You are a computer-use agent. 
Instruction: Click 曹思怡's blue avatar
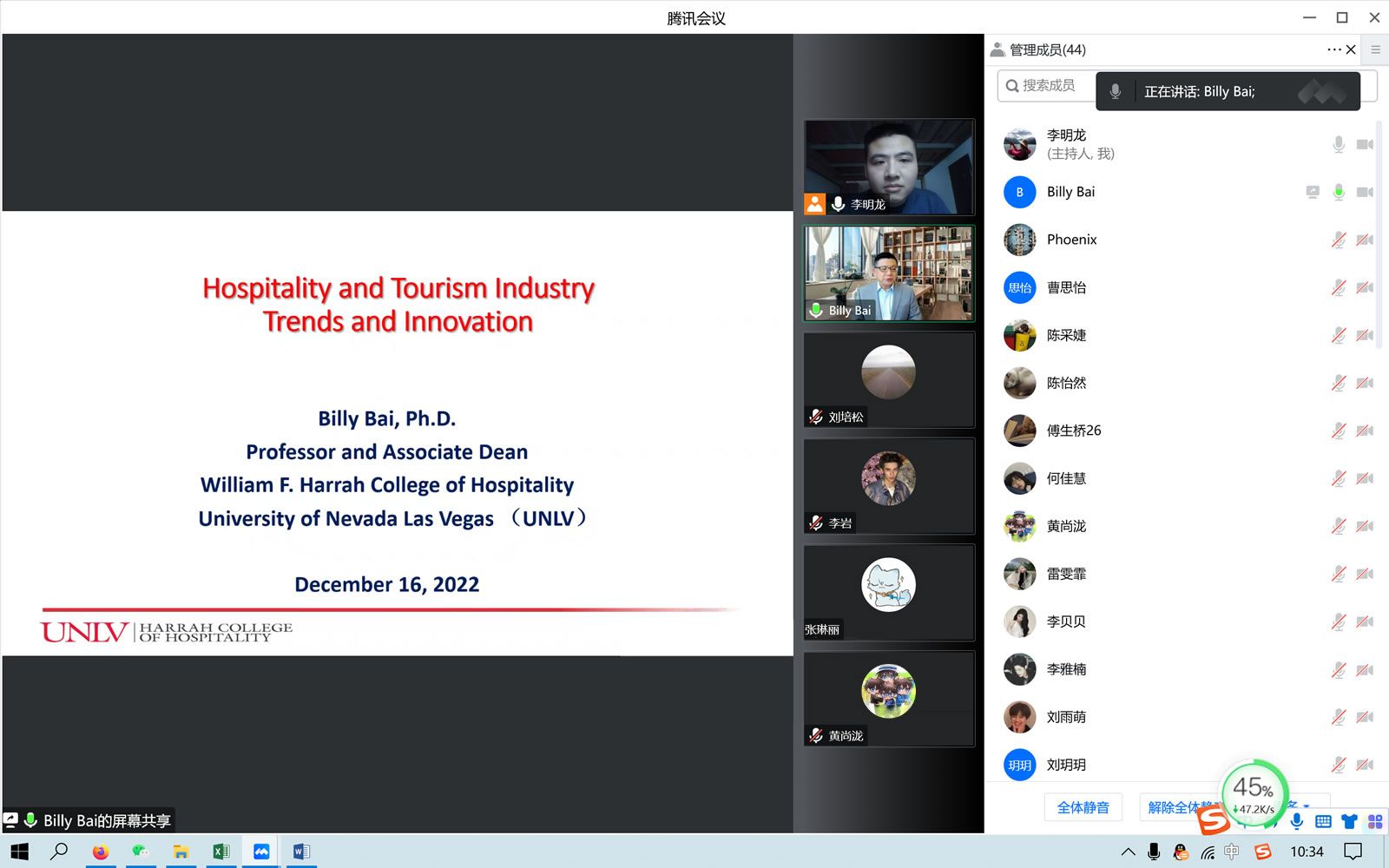tap(1020, 287)
